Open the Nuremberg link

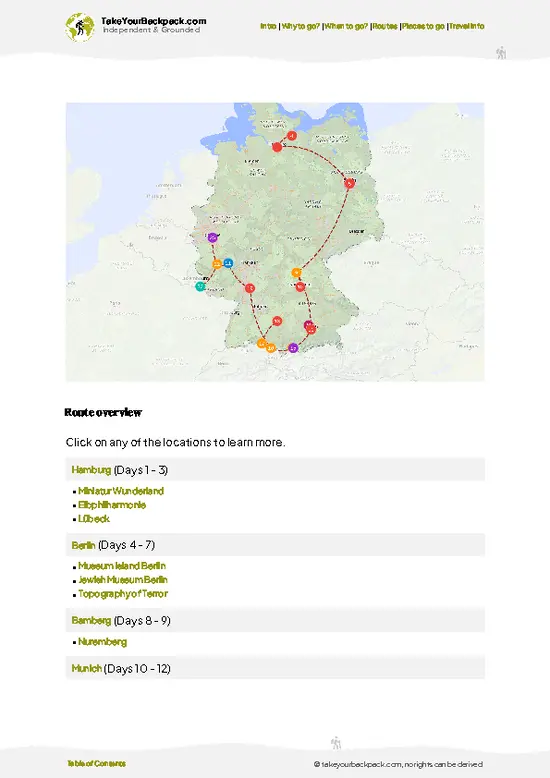103,642
